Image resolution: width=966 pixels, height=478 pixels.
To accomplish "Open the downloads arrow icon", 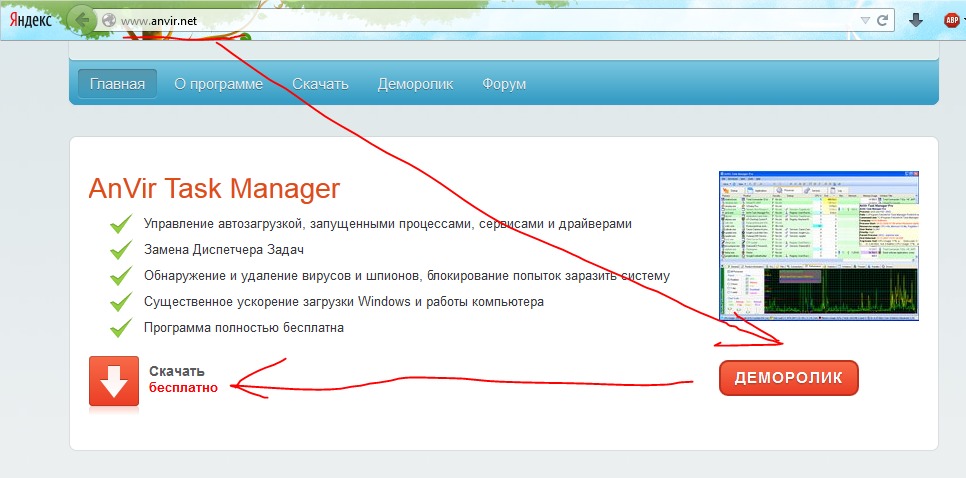I will pos(916,20).
